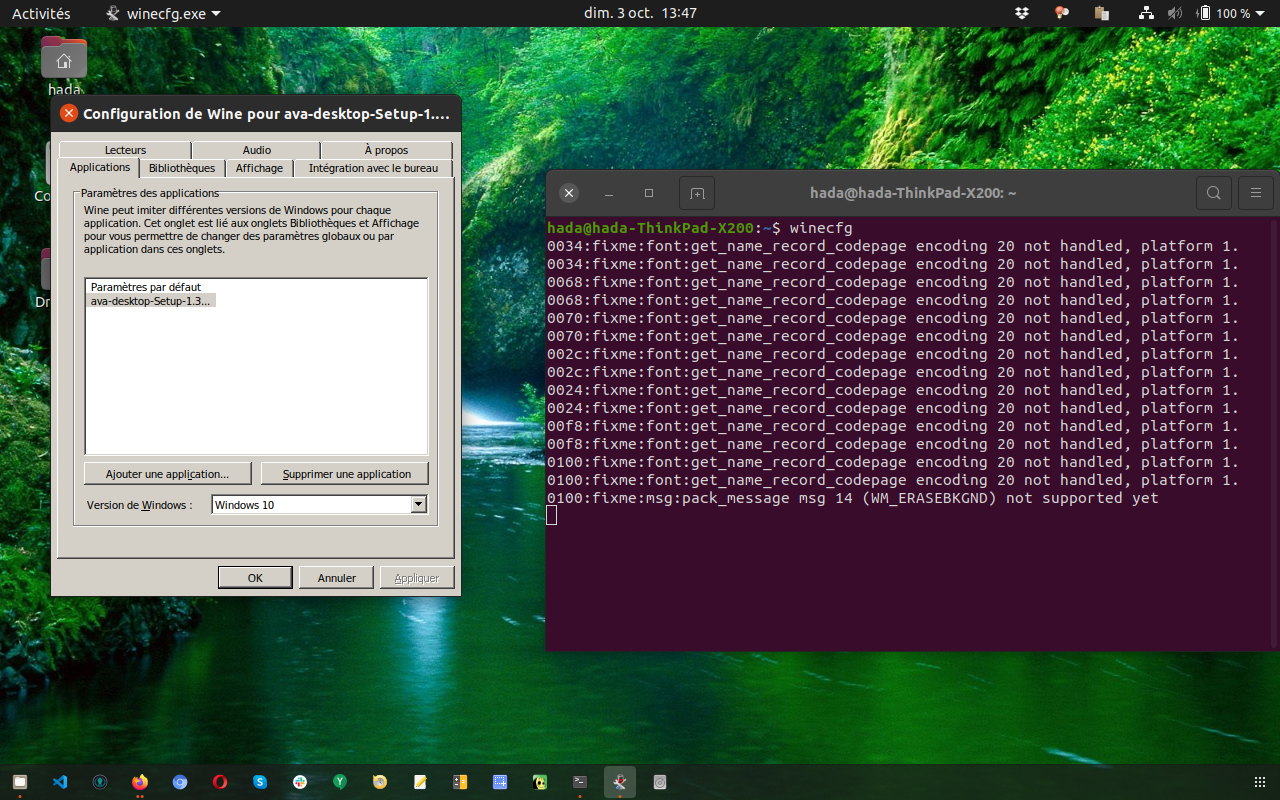
Task: Switch to the Lecteurs tab
Action: click(x=125, y=150)
